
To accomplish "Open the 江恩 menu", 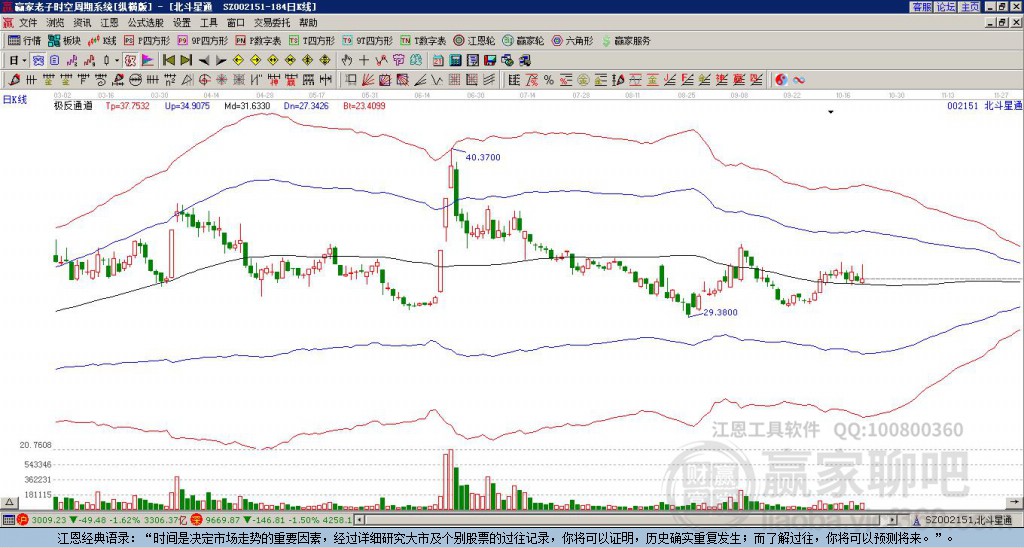I will click(x=110, y=23).
